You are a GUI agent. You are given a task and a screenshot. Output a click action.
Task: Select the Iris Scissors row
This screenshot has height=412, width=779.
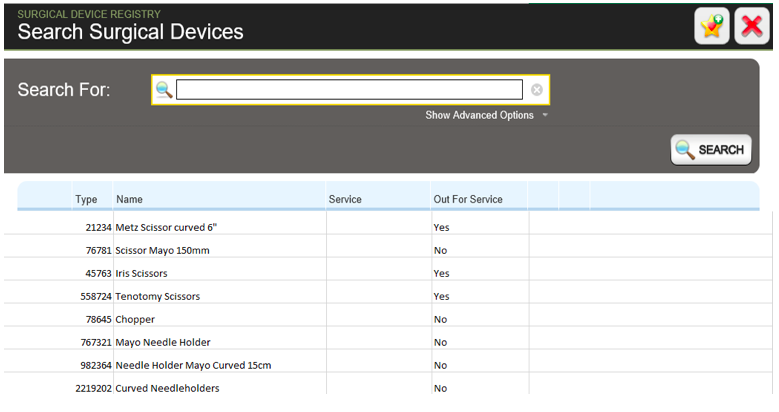[x=141, y=273]
